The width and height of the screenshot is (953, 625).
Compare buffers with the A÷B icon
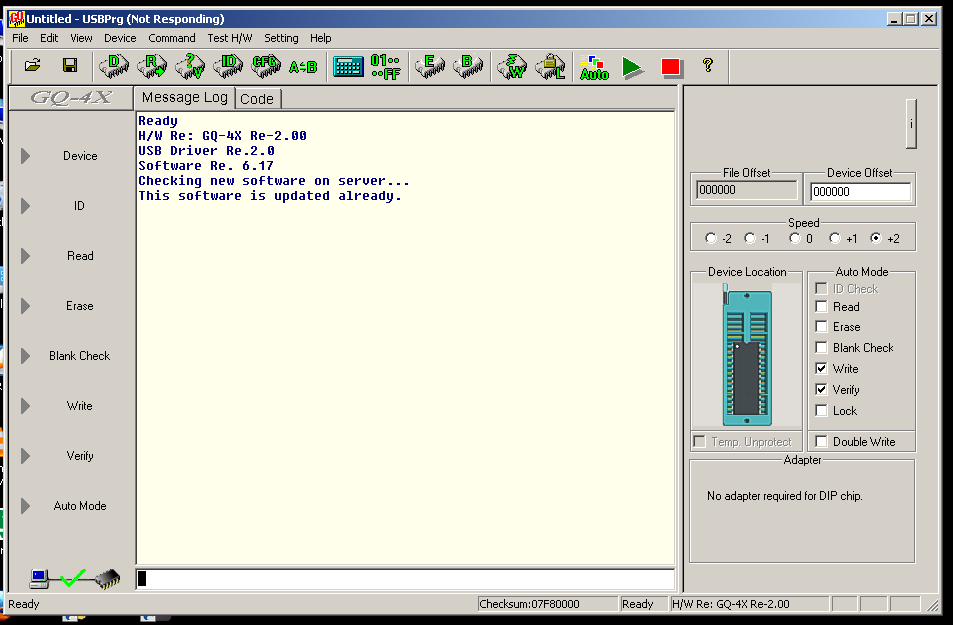coord(303,67)
